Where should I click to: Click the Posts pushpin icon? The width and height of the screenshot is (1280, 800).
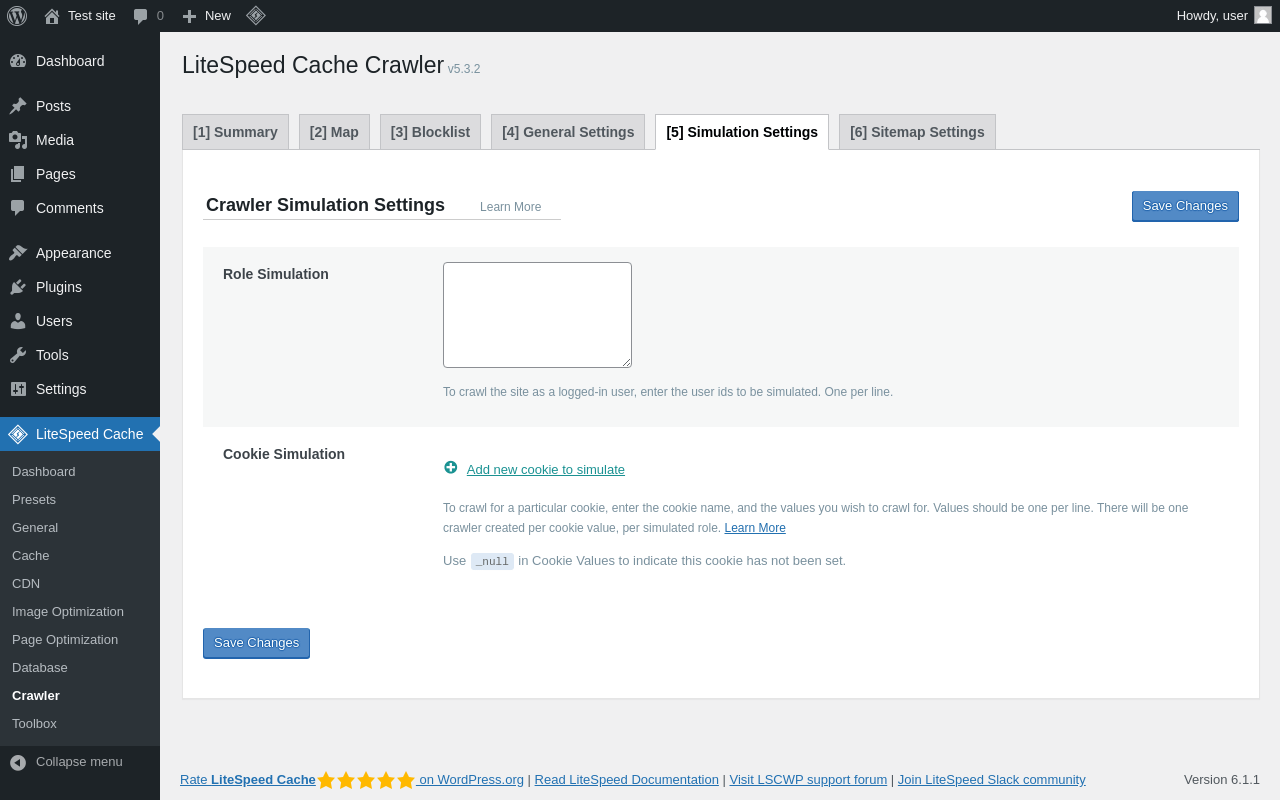[18, 106]
